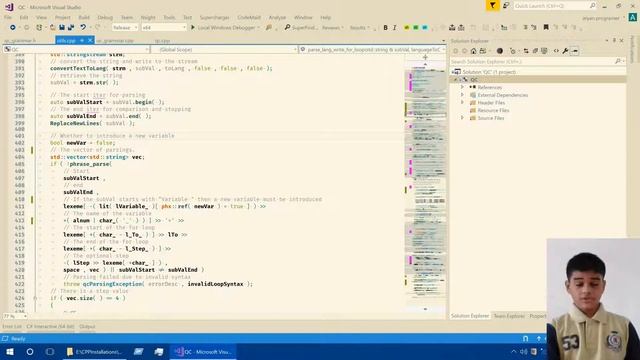Select Resource Files in Solution Explorer
Viewport: 640px width, 360px height.
click(x=493, y=110)
